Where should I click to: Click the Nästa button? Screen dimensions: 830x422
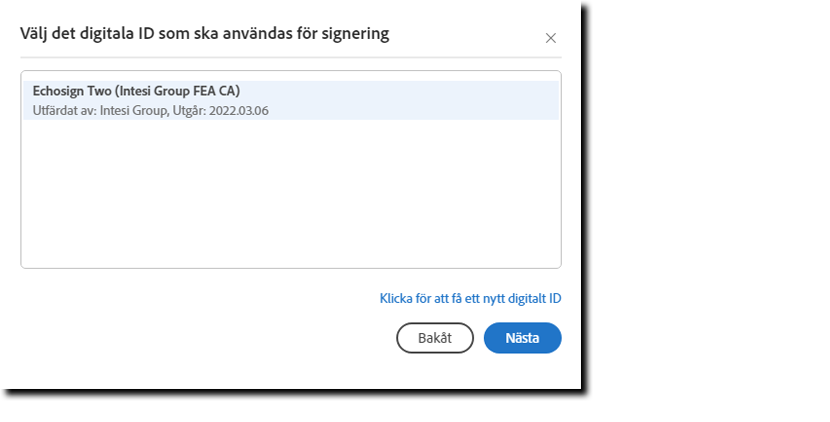pos(522,338)
